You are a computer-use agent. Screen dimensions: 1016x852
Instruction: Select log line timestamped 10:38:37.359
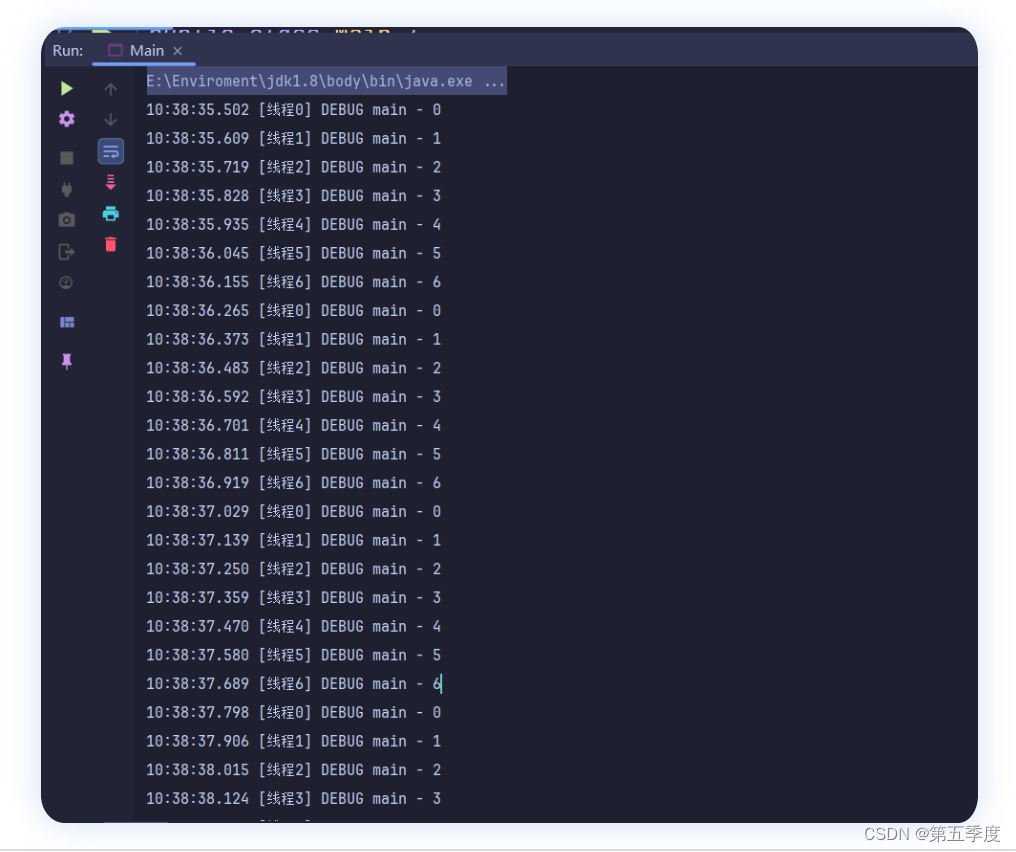[x=294, y=597]
